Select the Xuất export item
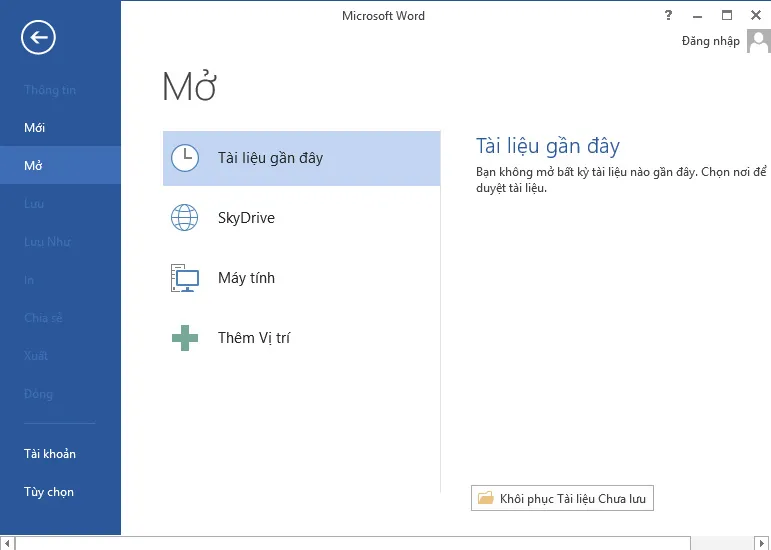Screen dimensions: 771x550 (x=36, y=356)
